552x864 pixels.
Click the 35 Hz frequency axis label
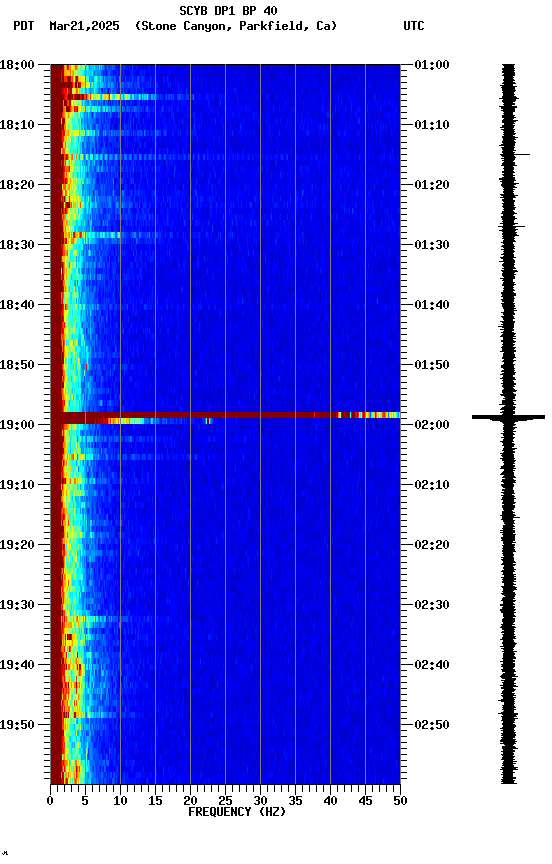click(x=295, y=801)
